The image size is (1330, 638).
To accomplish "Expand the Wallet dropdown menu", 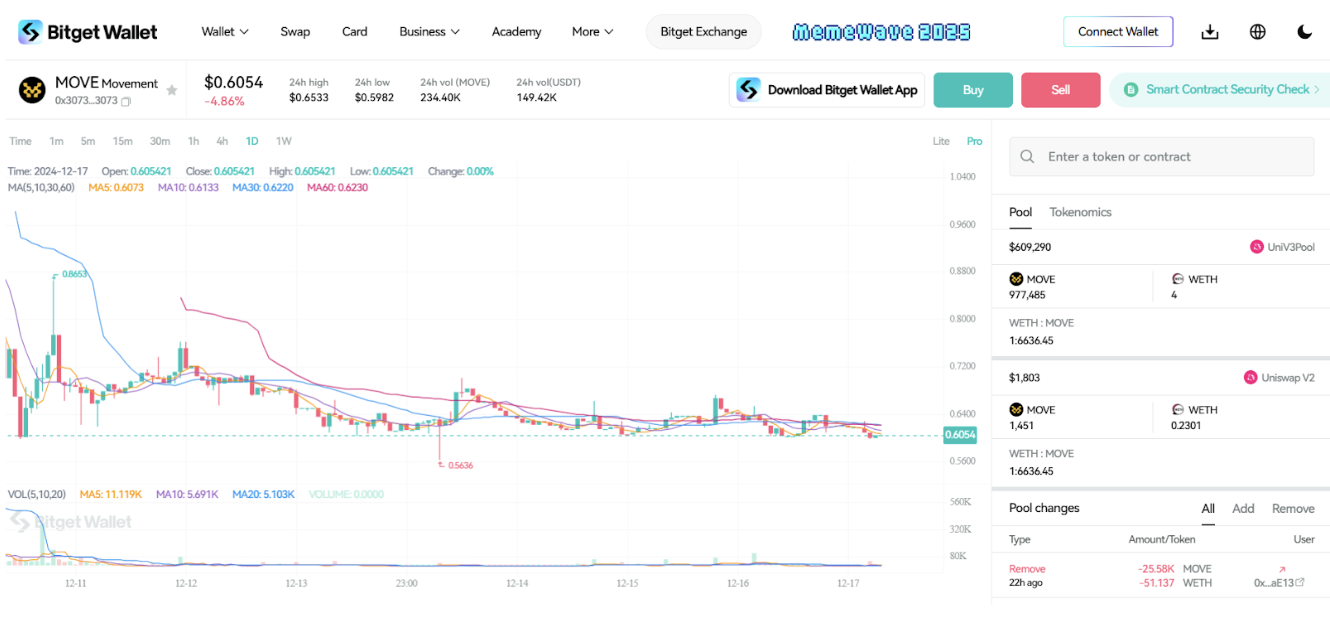I will coord(225,32).
